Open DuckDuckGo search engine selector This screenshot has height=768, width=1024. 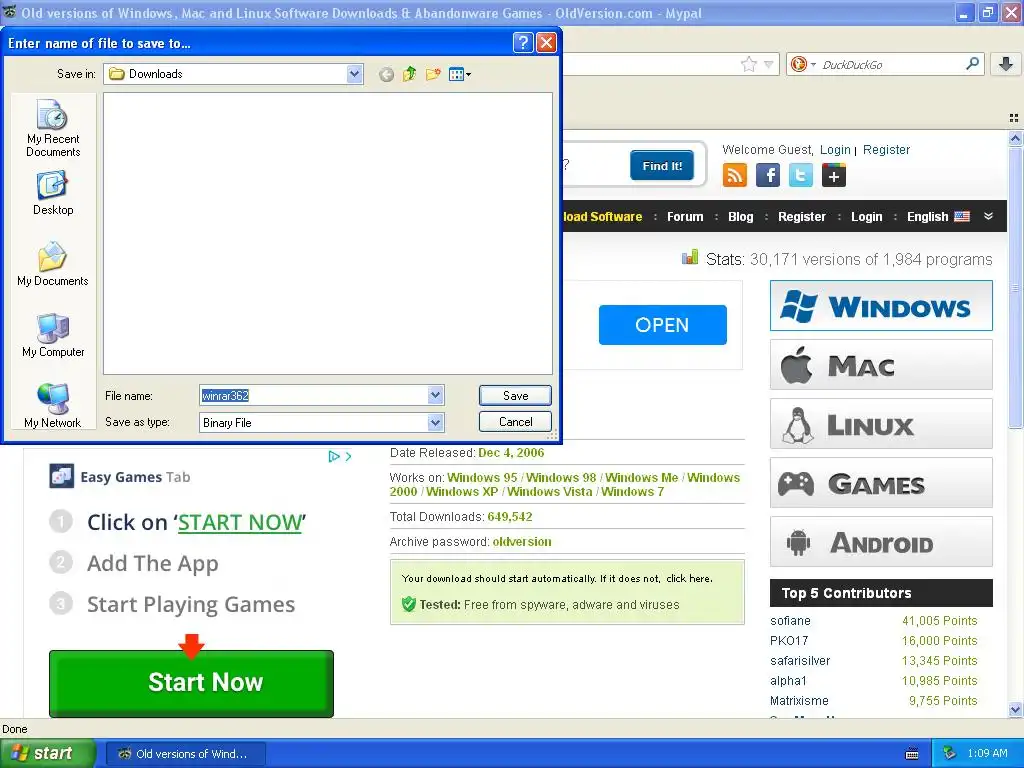(x=803, y=64)
